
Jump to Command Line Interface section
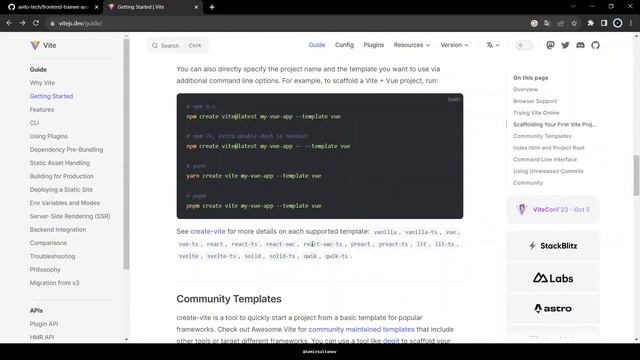(545, 159)
